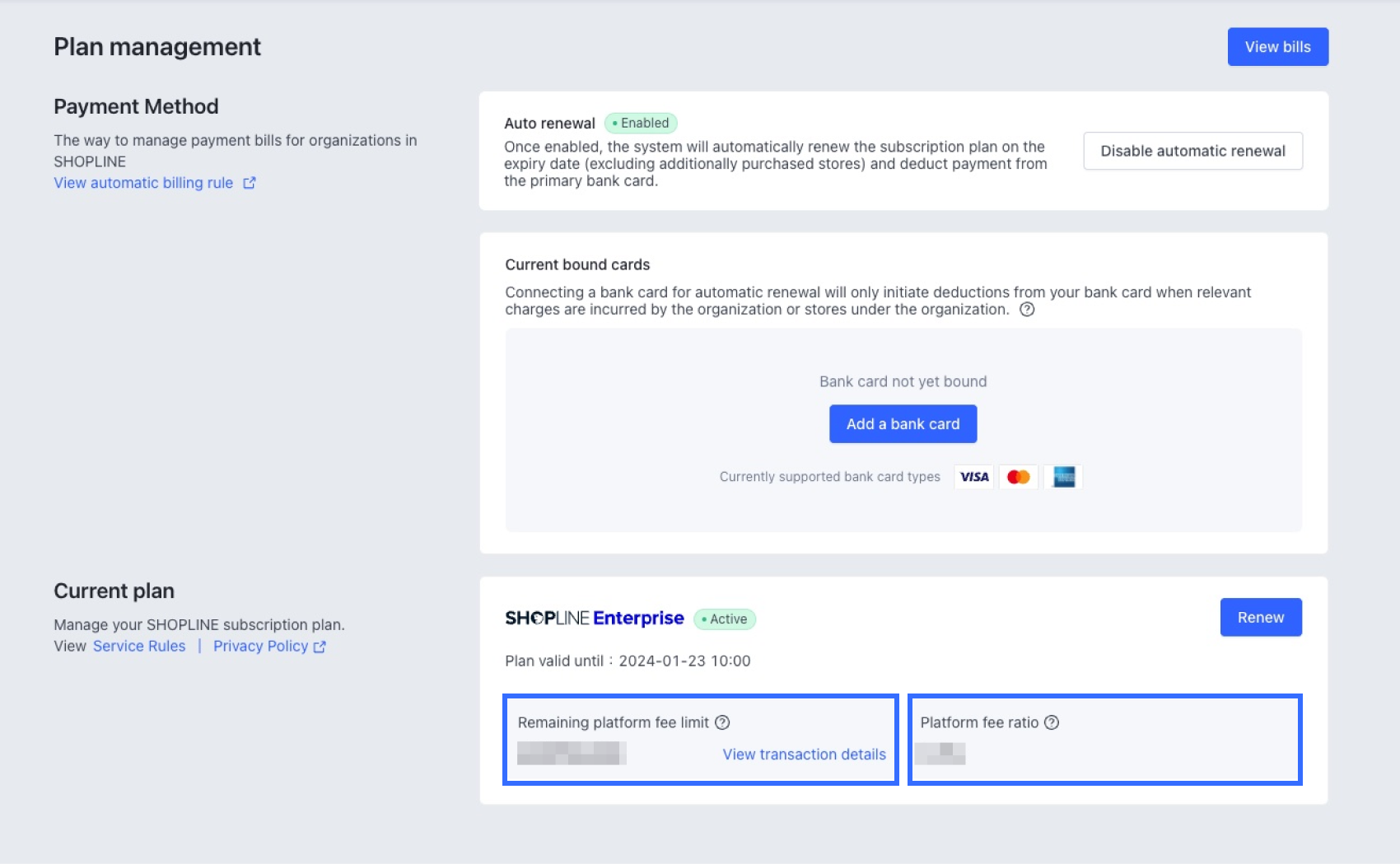Click the Plan valid until date text
The height and width of the screenshot is (864, 1400).
tap(628, 661)
